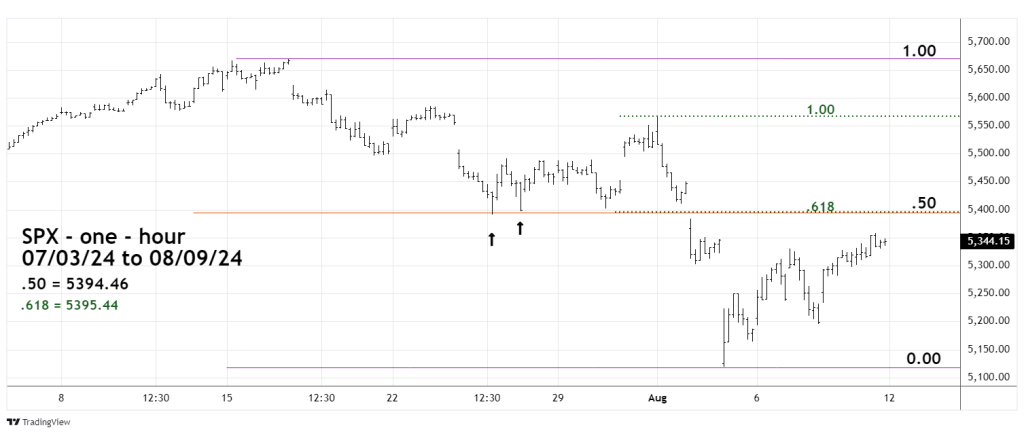Click the 5,700.00 price axis label

[x=988, y=42]
